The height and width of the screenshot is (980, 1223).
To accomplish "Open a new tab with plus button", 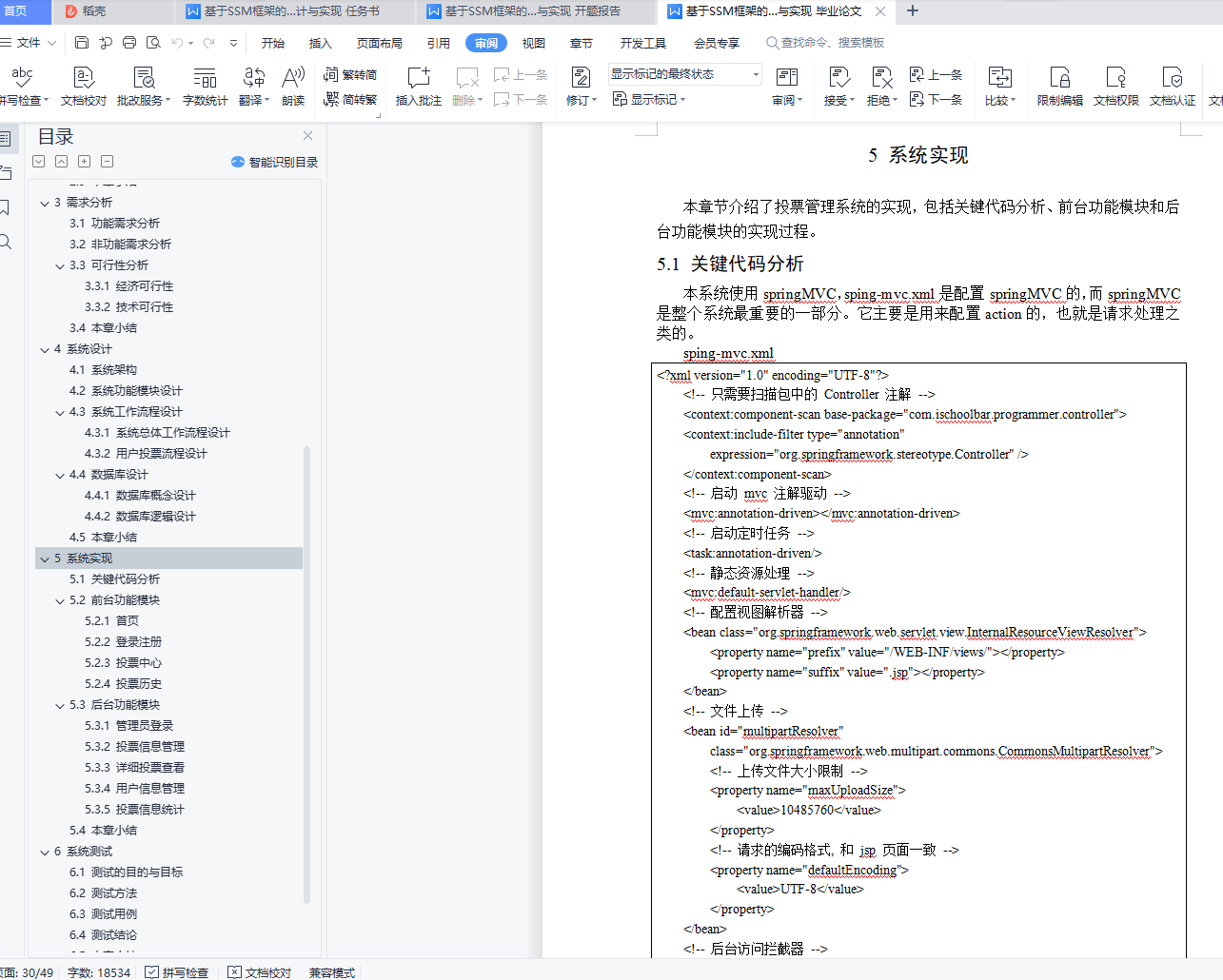I will (x=913, y=11).
